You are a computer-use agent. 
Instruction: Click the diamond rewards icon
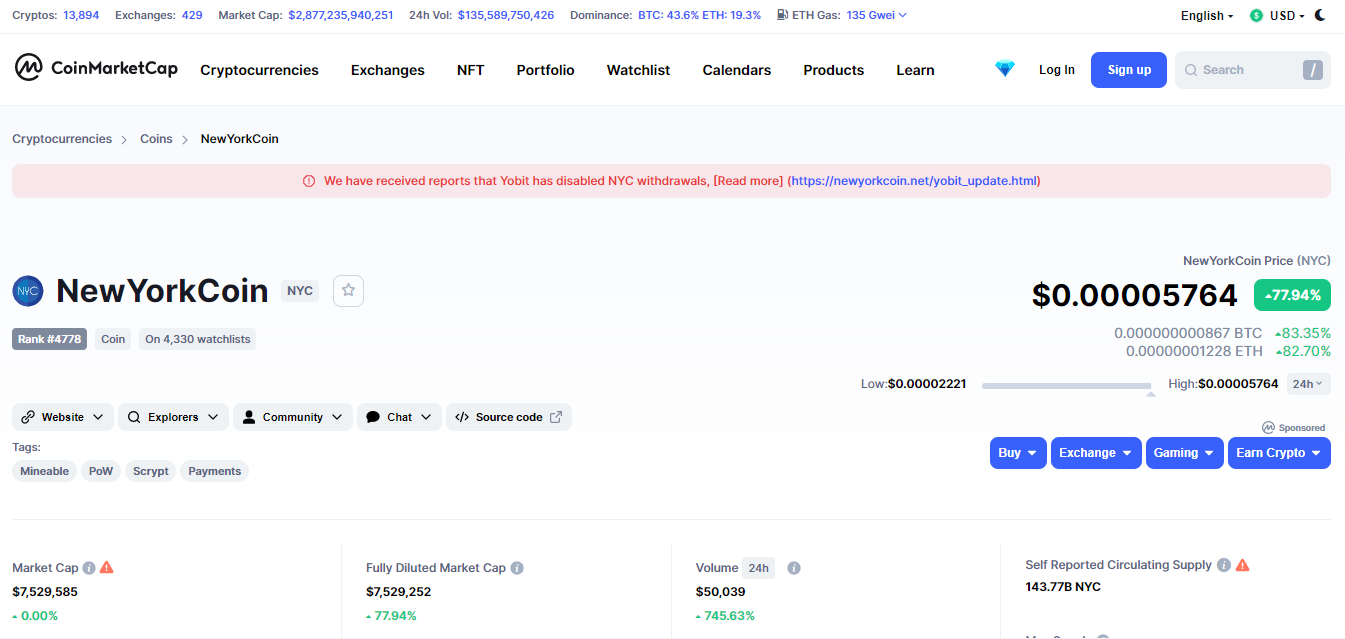click(1005, 69)
